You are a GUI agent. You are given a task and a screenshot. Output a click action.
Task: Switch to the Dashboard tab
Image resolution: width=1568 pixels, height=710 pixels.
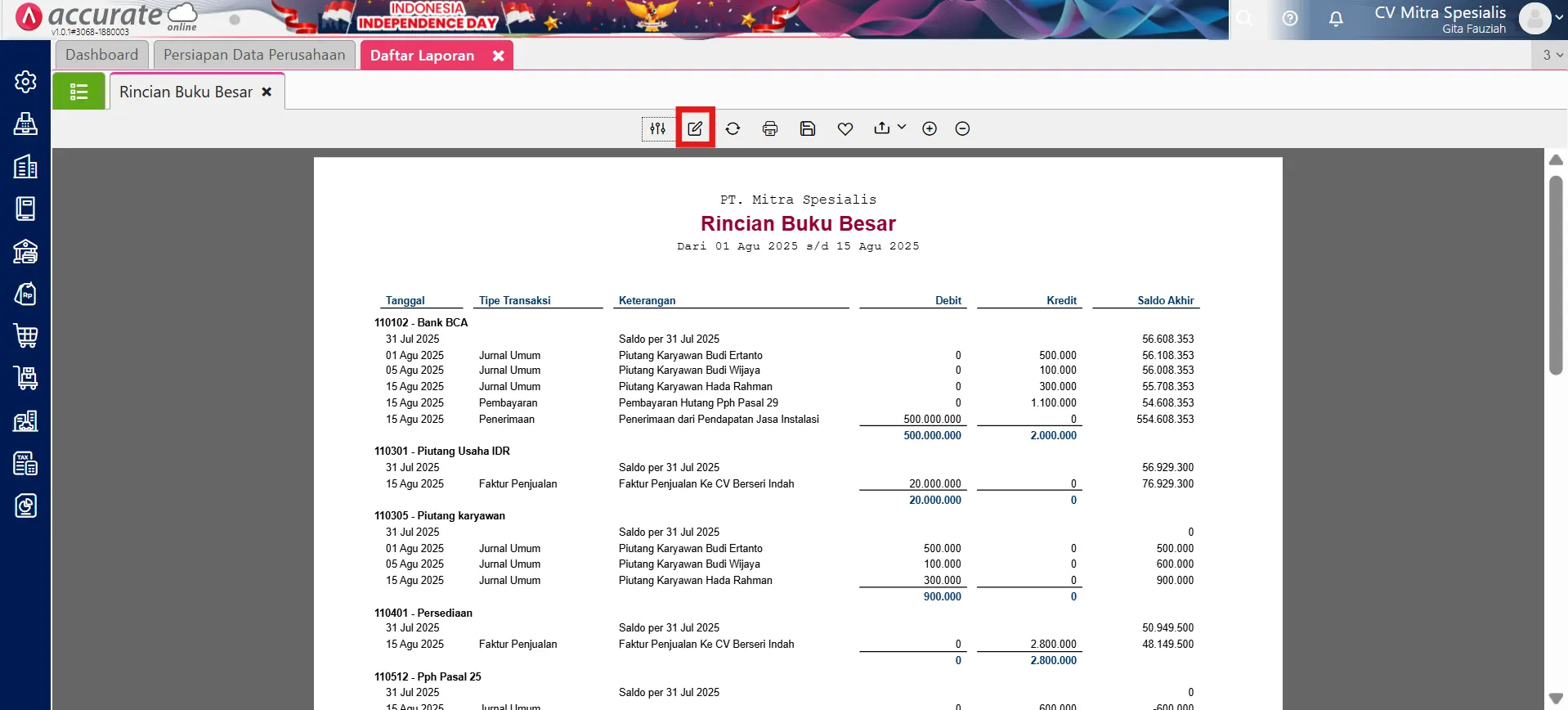coord(101,55)
